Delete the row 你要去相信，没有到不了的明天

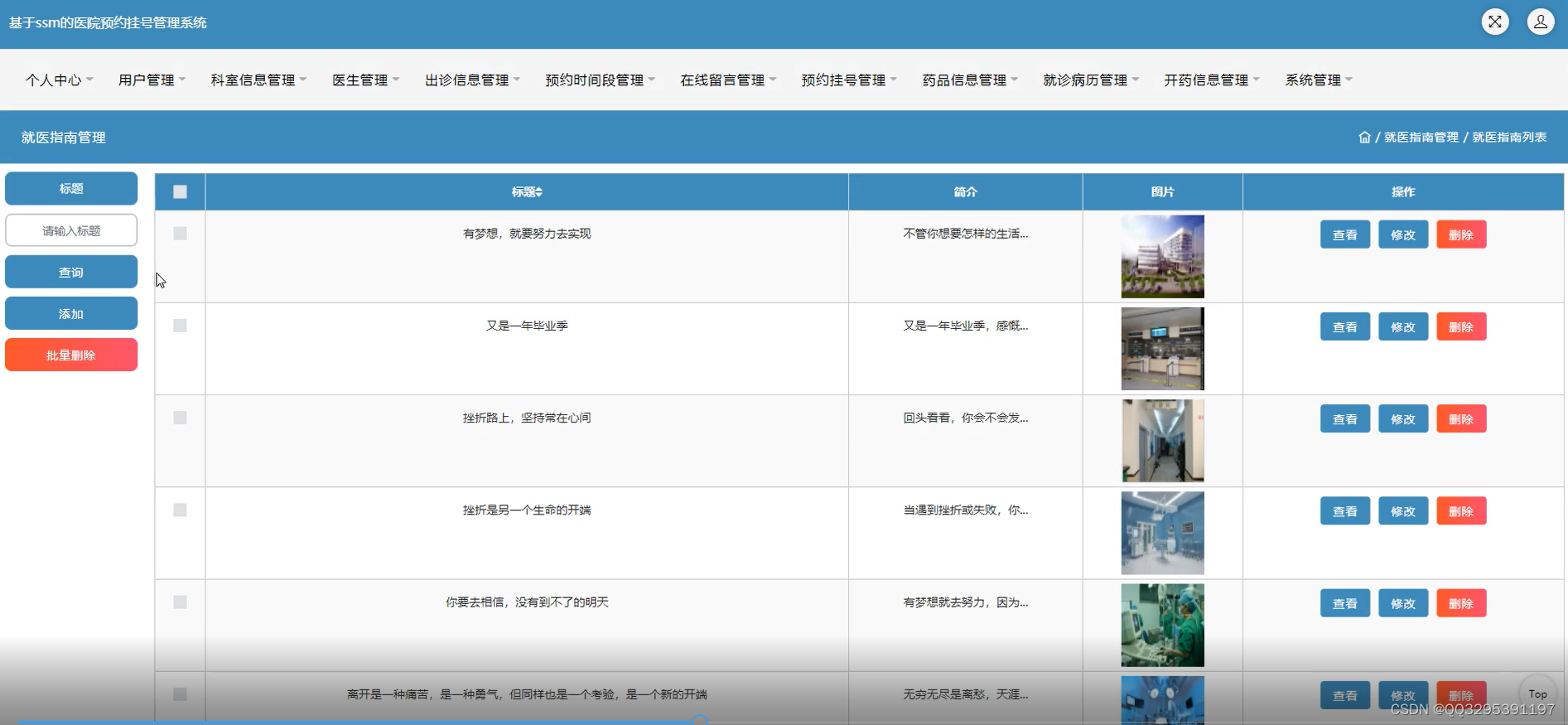click(1461, 603)
